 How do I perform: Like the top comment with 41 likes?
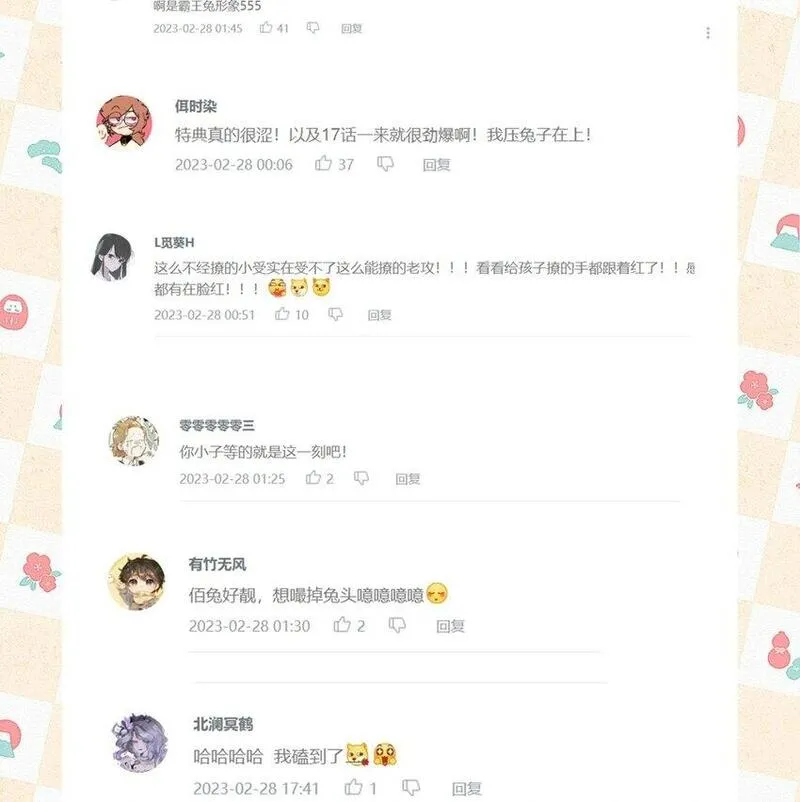[x=266, y=27]
